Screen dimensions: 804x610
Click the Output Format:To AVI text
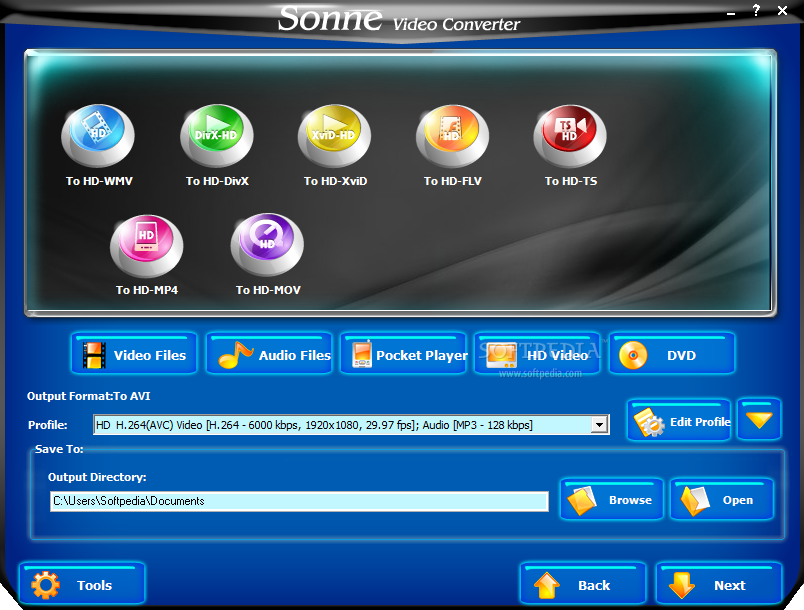tap(88, 396)
